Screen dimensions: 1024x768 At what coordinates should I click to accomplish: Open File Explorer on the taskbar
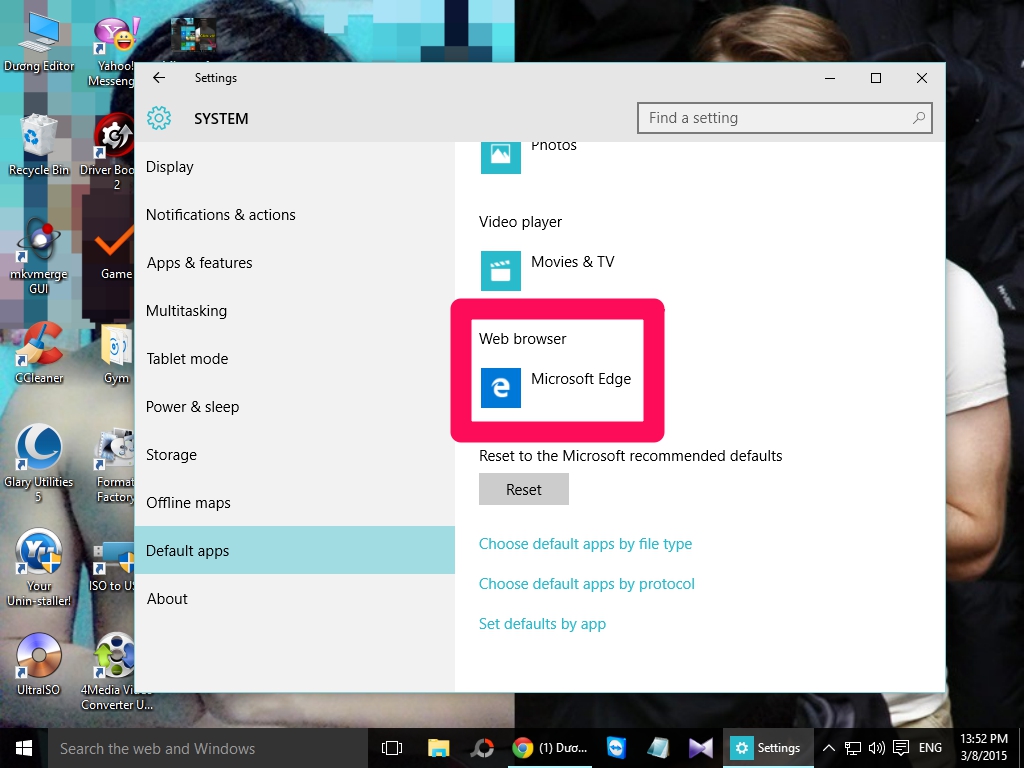click(438, 747)
